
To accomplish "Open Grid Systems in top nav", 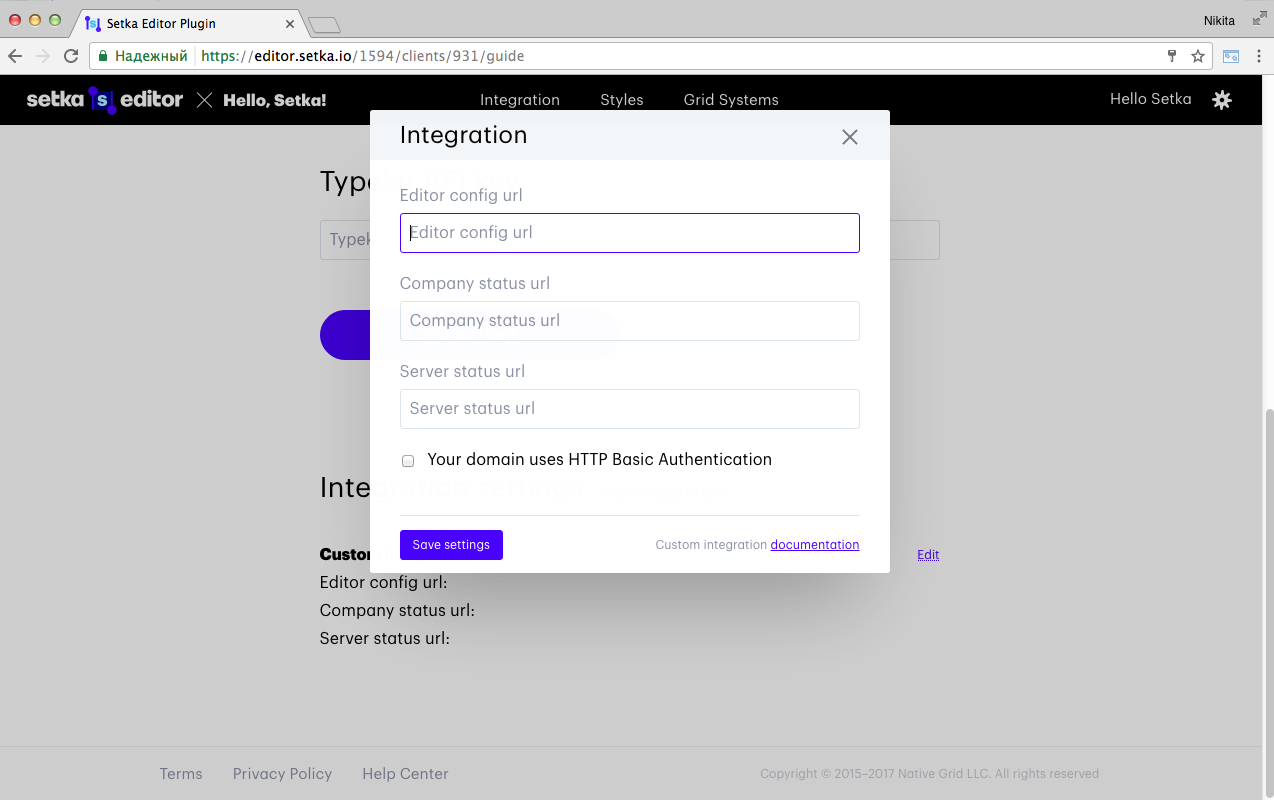I will click(x=731, y=100).
